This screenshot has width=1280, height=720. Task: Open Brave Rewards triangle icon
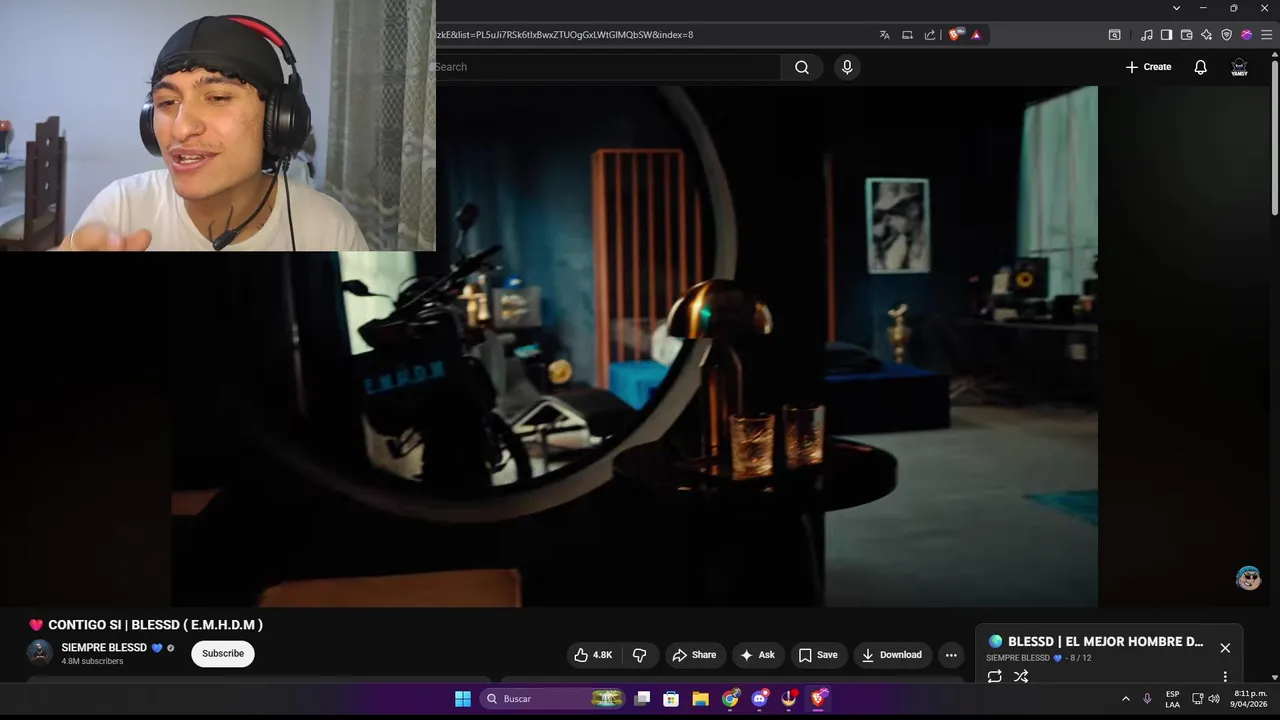click(976, 34)
